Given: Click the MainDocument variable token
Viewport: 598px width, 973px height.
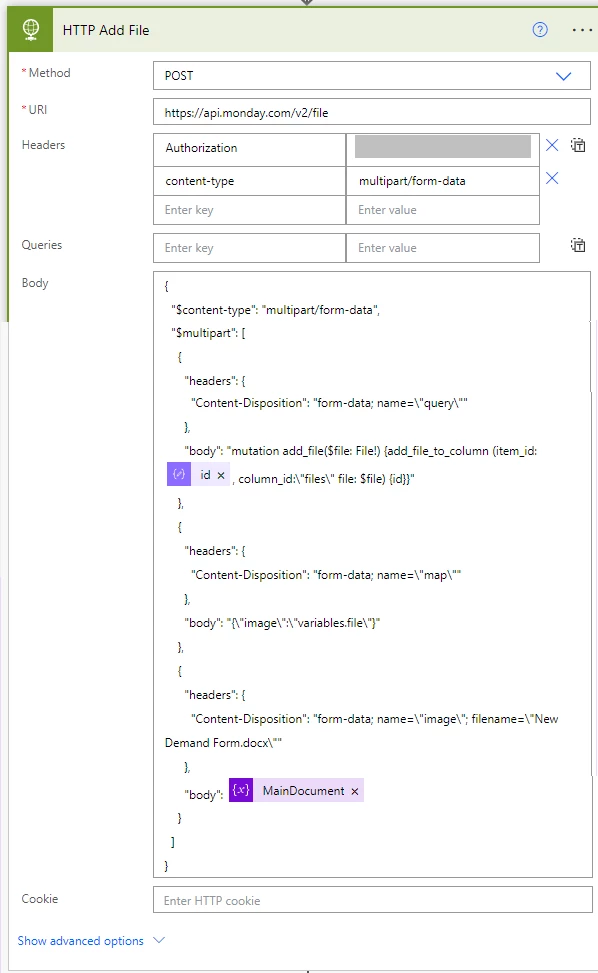Looking at the screenshot, I should pyautogui.click(x=296, y=791).
